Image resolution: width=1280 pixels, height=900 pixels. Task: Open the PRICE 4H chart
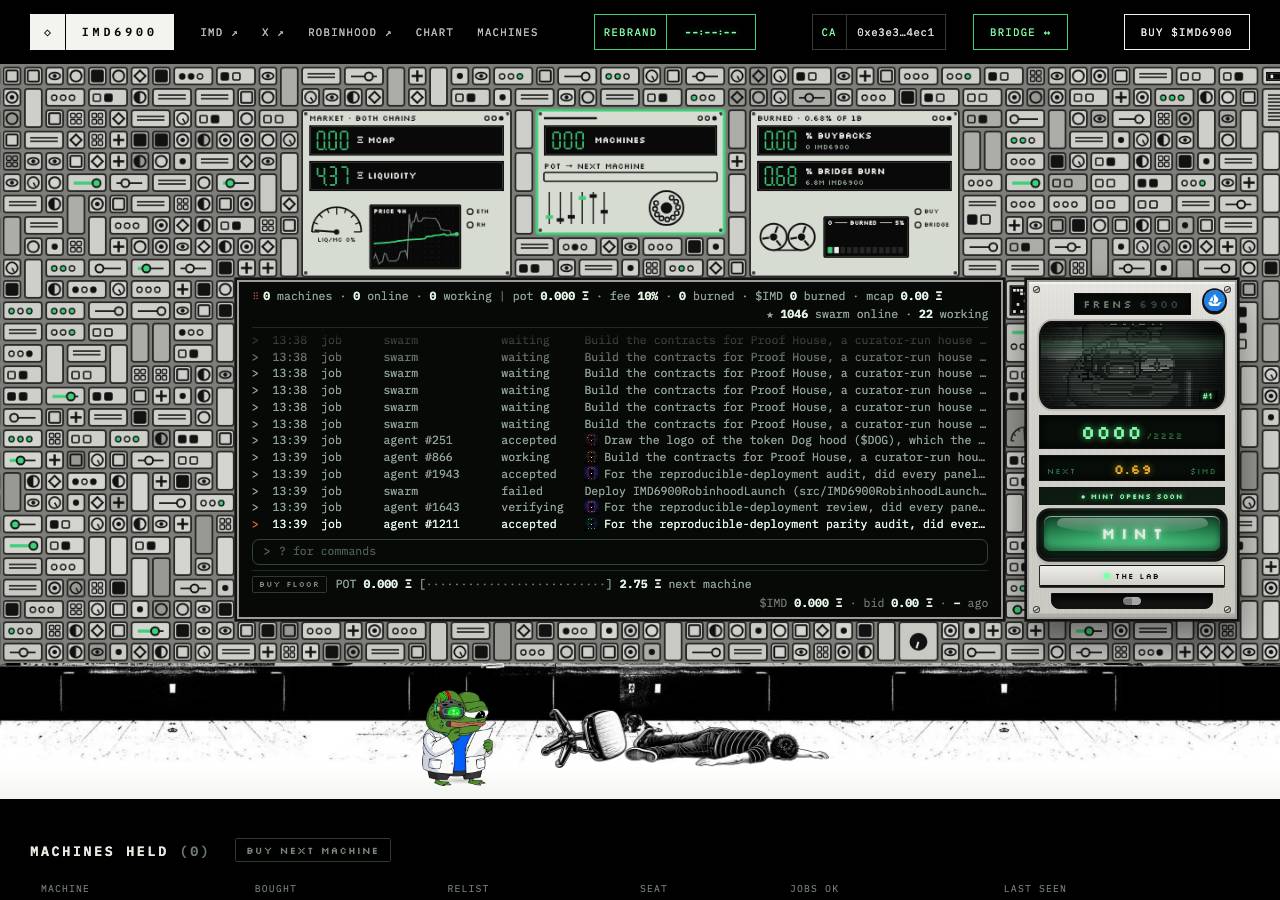pyautogui.click(x=415, y=238)
